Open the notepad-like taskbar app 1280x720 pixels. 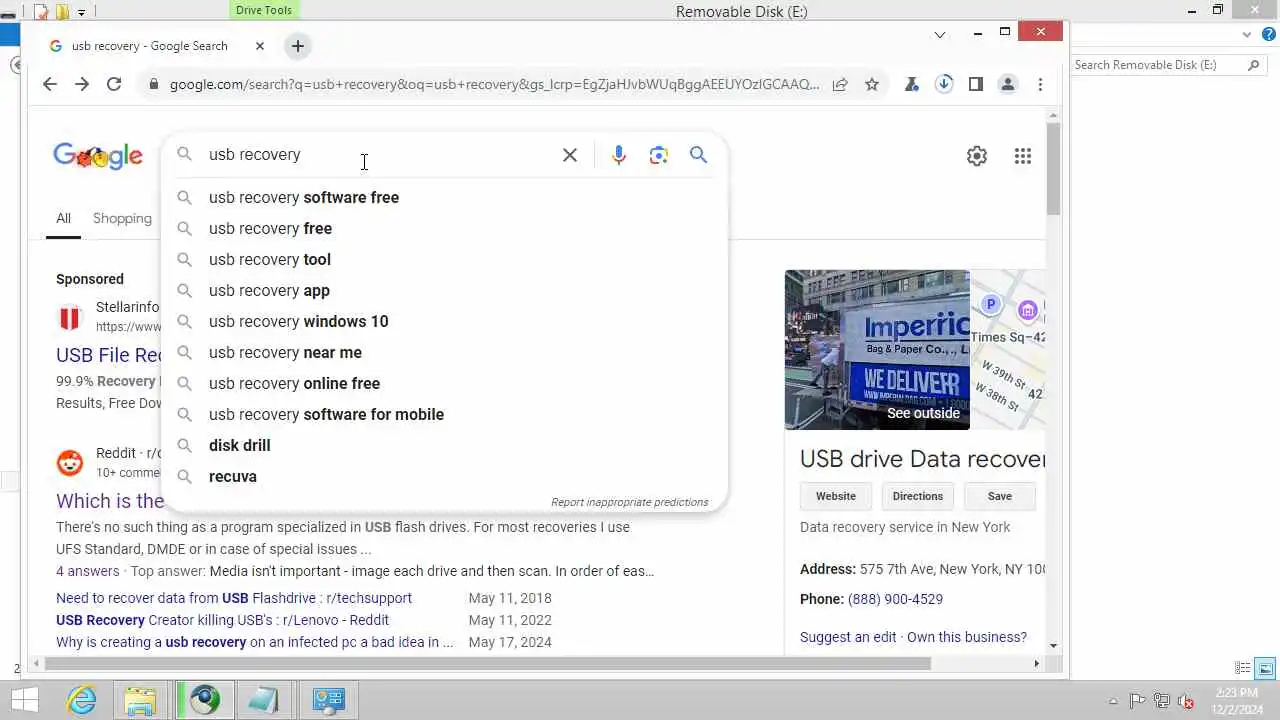265,700
